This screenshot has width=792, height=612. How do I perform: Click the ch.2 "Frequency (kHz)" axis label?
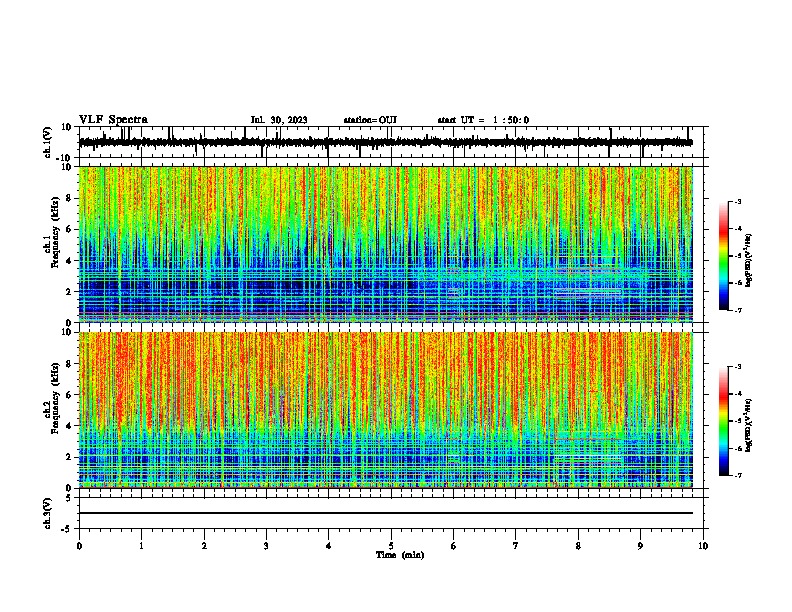point(55,398)
